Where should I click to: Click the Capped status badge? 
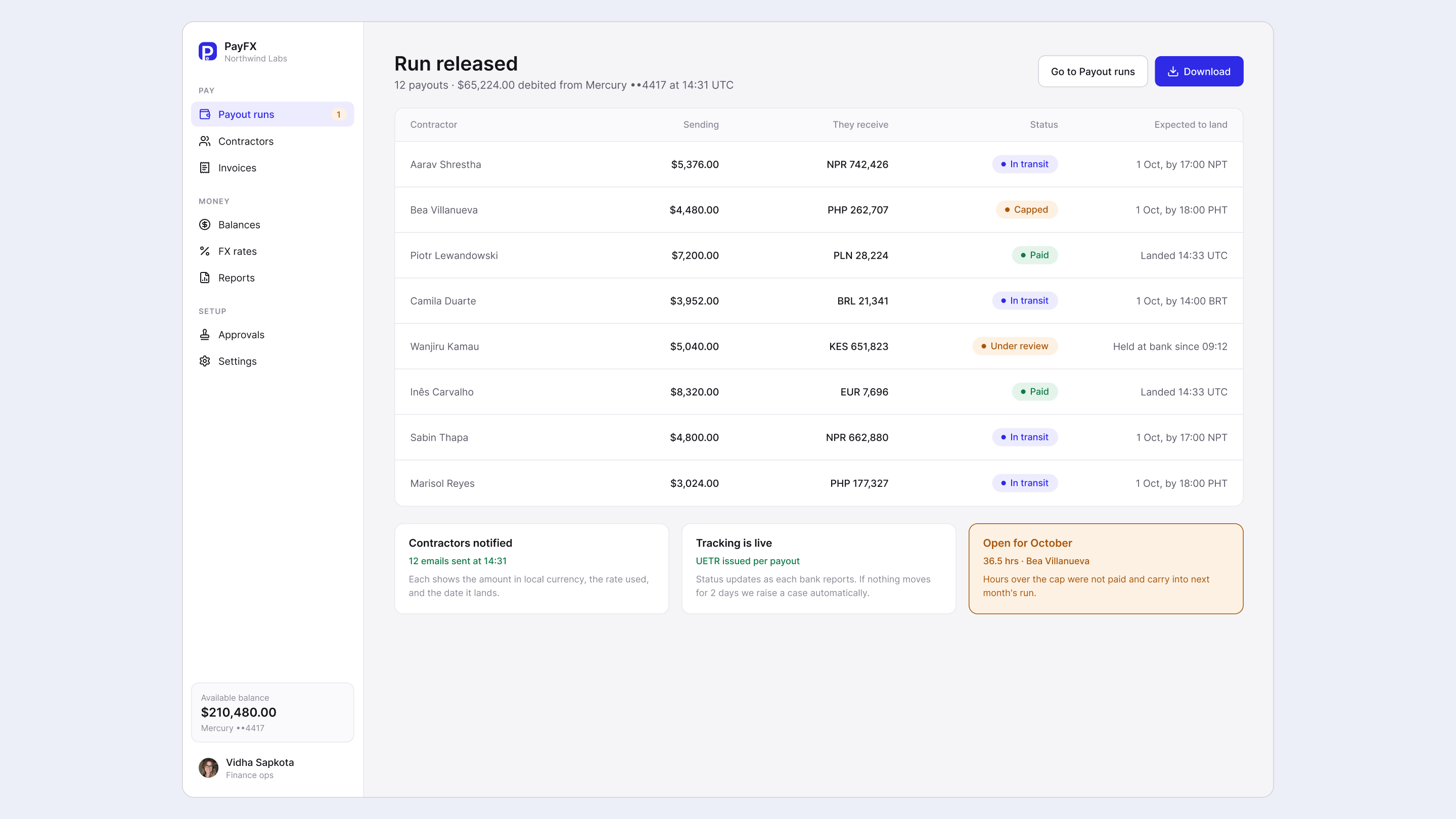(x=1026, y=210)
